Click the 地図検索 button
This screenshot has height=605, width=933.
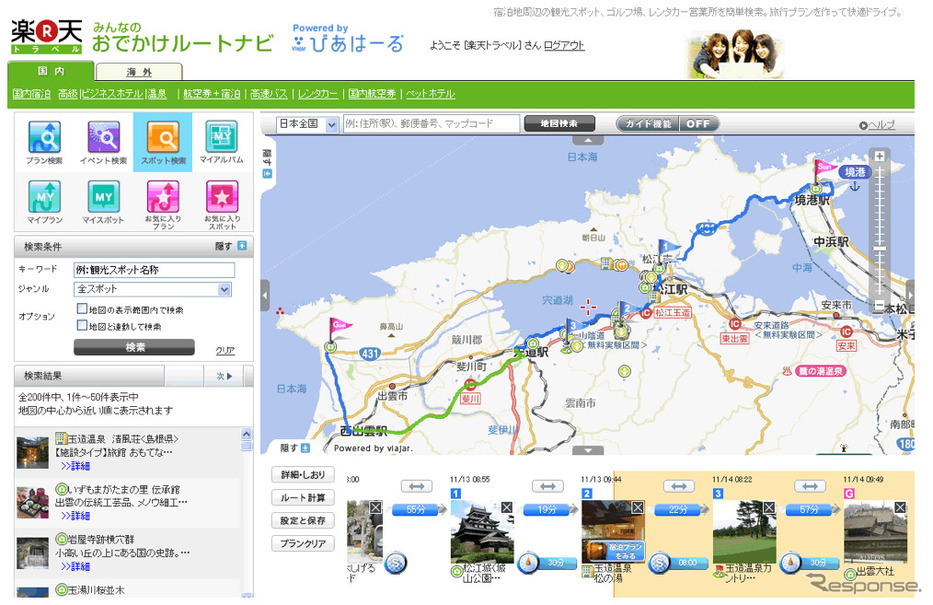[x=559, y=124]
